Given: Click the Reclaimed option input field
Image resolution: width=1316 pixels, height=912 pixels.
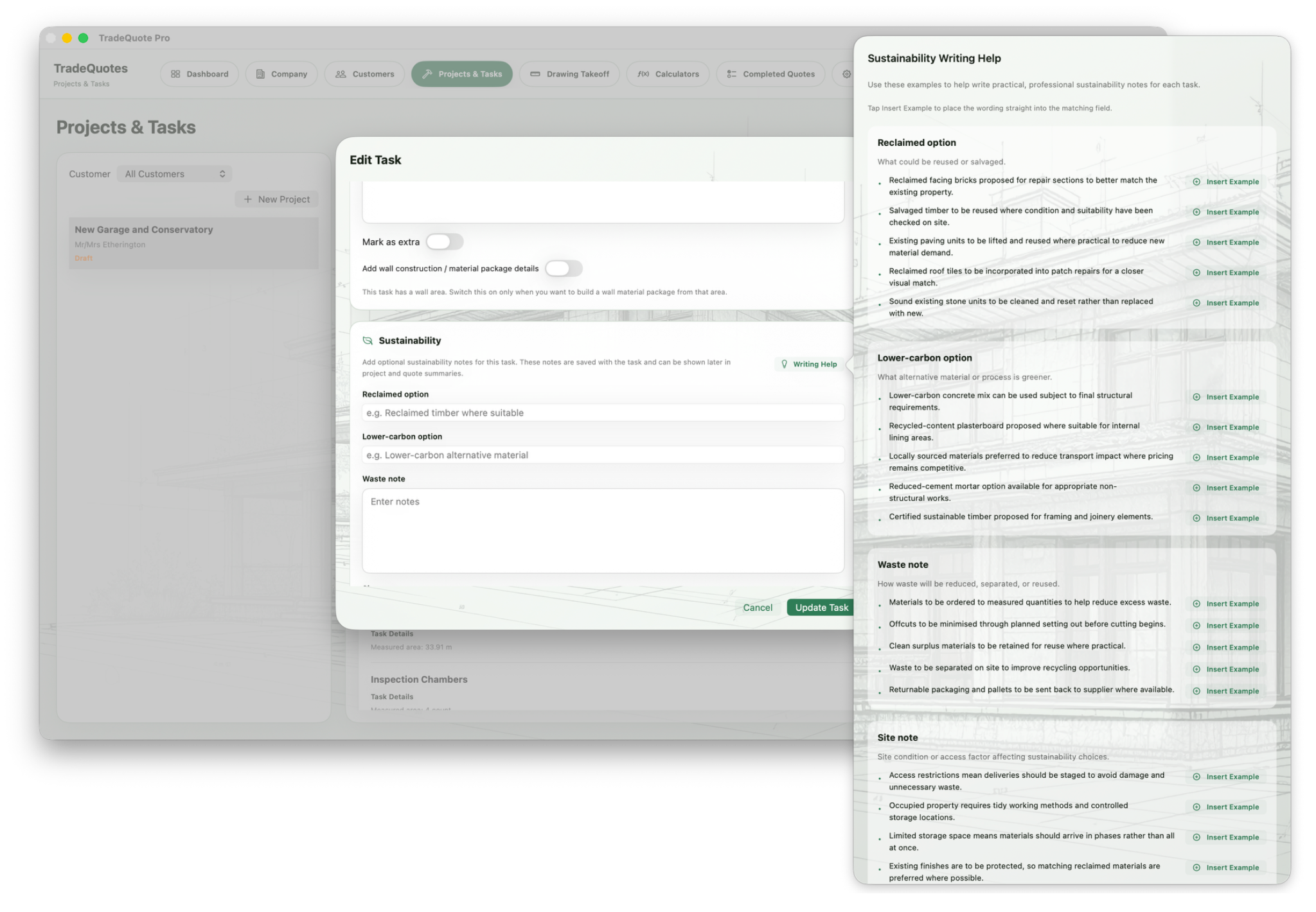Looking at the screenshot, I should coord(603,413).
